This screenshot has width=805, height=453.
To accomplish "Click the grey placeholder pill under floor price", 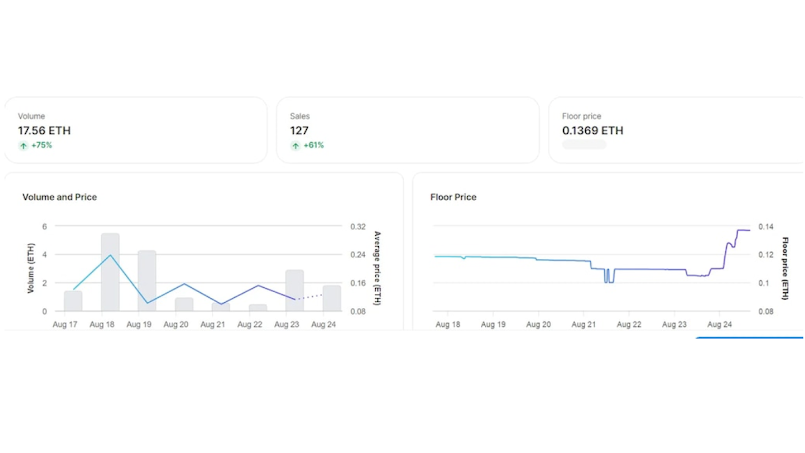I will 584,145.
